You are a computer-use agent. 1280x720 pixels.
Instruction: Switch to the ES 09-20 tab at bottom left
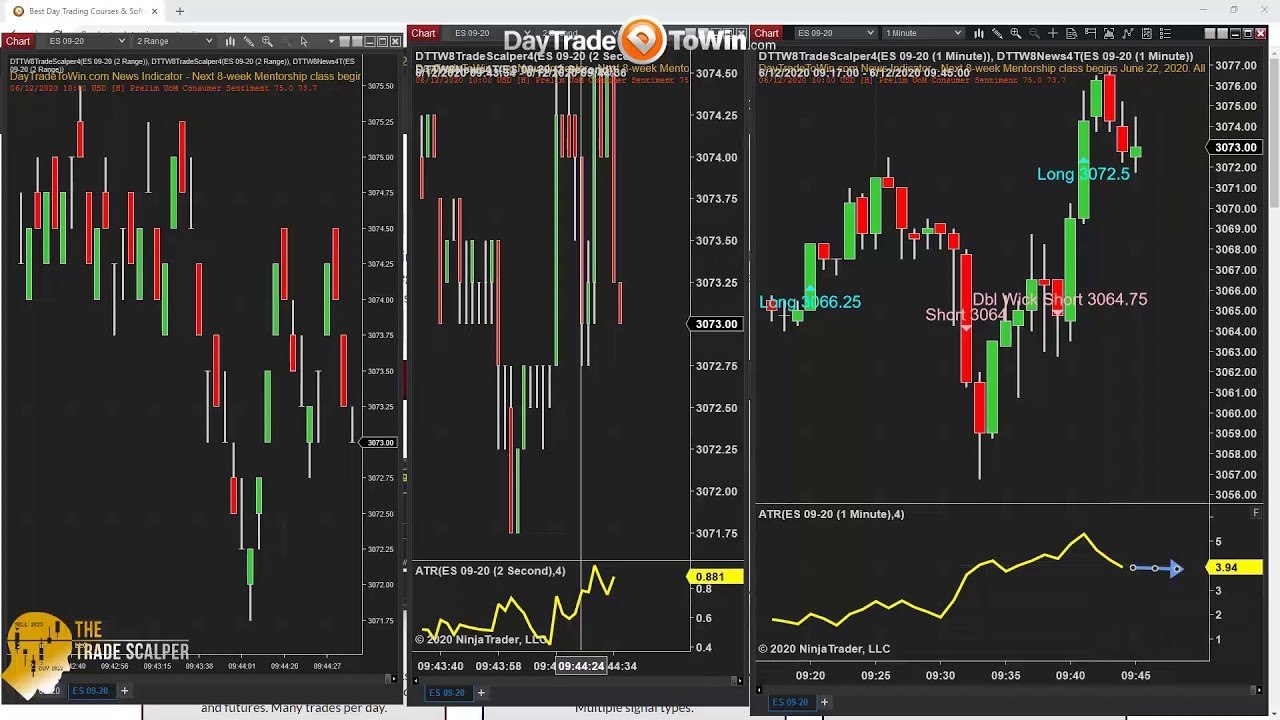click(90, 690)
